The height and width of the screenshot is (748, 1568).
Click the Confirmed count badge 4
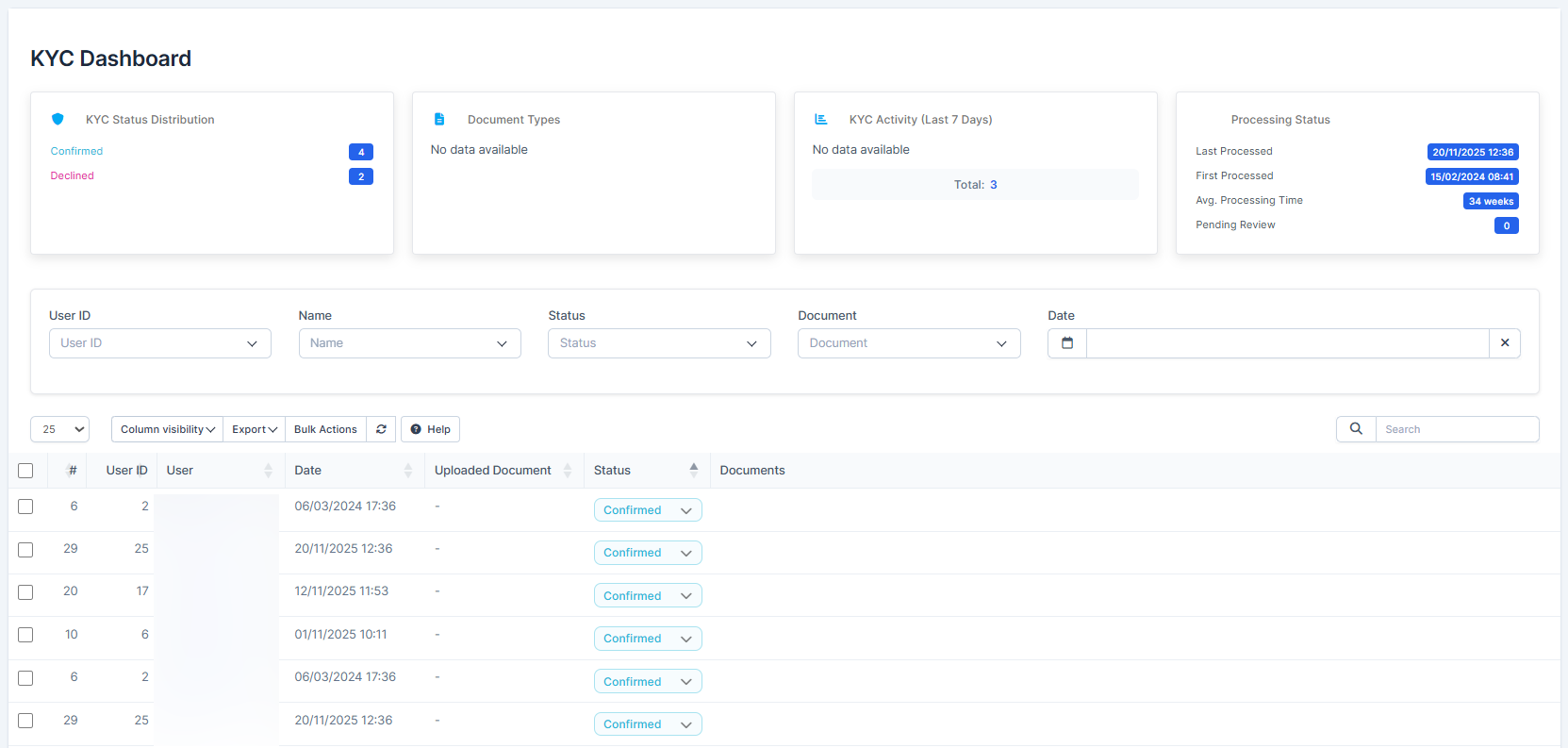361,152
